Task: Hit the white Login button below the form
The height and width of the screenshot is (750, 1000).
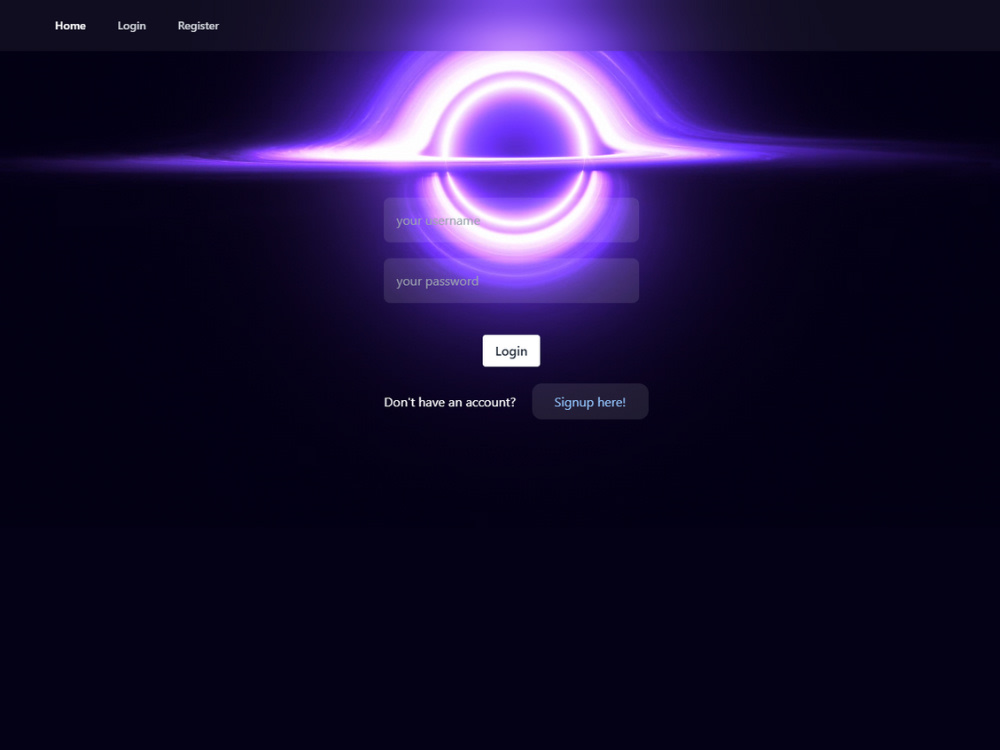Action: [511, 350]
